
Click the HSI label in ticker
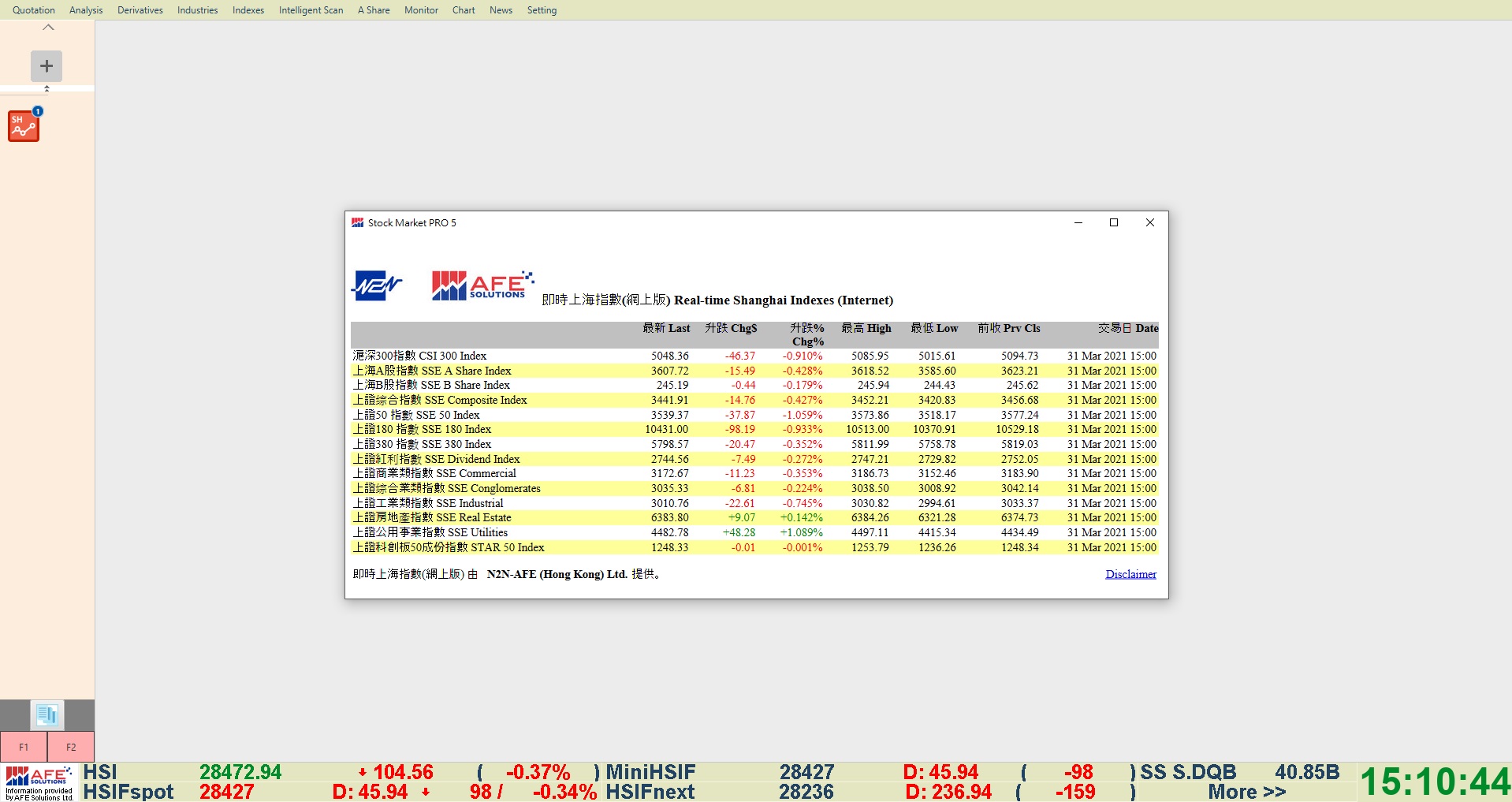point(100,772)
